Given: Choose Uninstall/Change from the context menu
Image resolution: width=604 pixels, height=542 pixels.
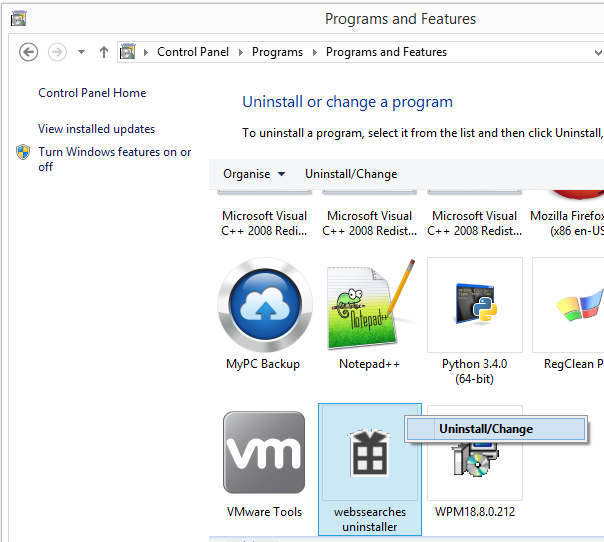Looking at the screenshot, I should (x=496, y=429).
